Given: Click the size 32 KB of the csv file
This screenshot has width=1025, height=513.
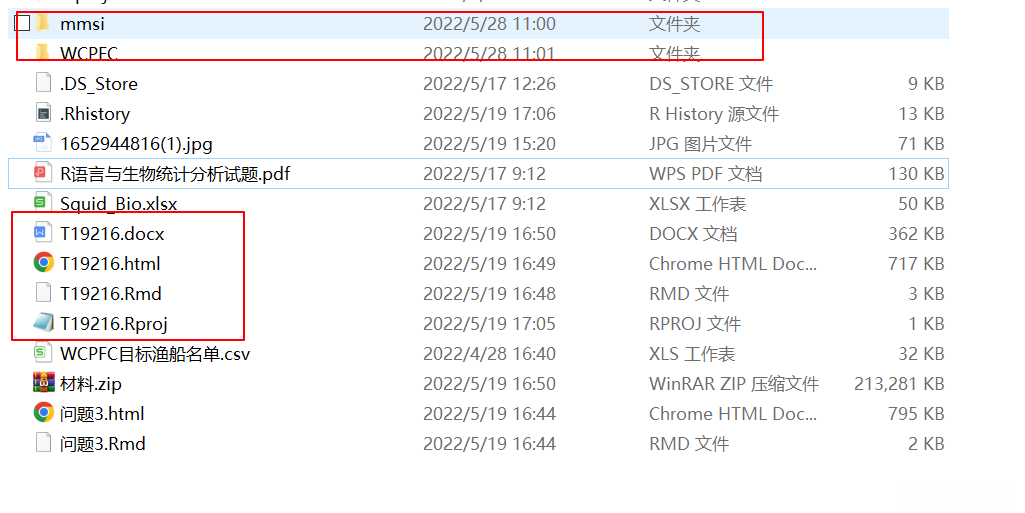Looking at the screenshot, I should [x=921, y=354].
